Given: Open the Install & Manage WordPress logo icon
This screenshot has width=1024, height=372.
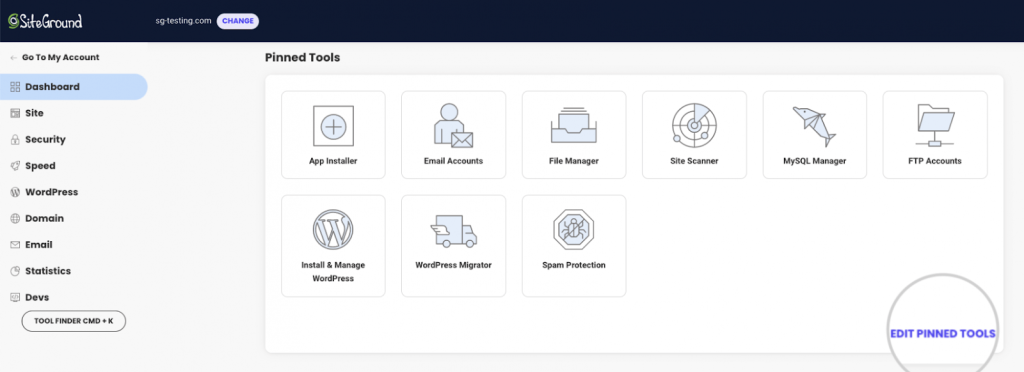Looking at the screenshot, I should [333, 230].
